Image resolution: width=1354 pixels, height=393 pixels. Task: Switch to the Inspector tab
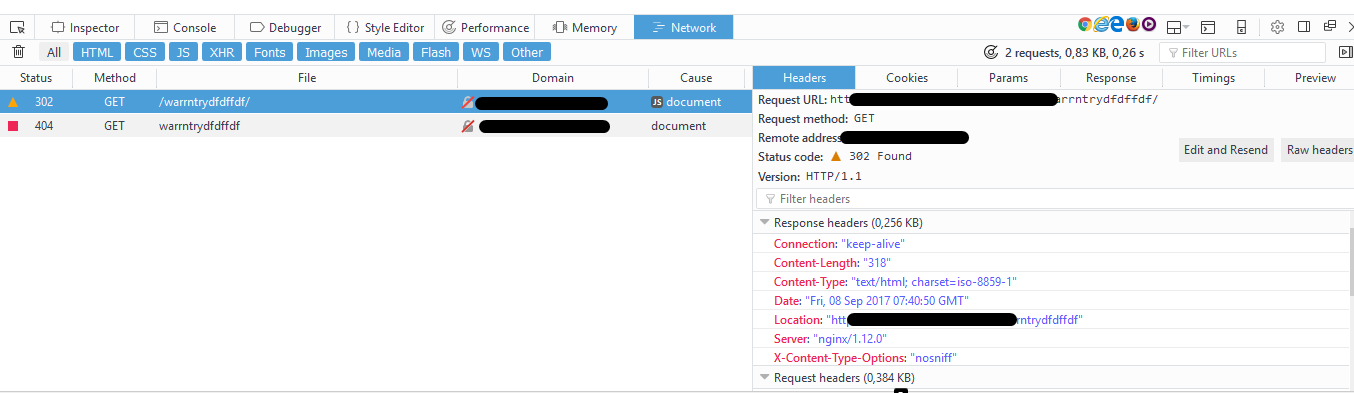pos(85,27)
